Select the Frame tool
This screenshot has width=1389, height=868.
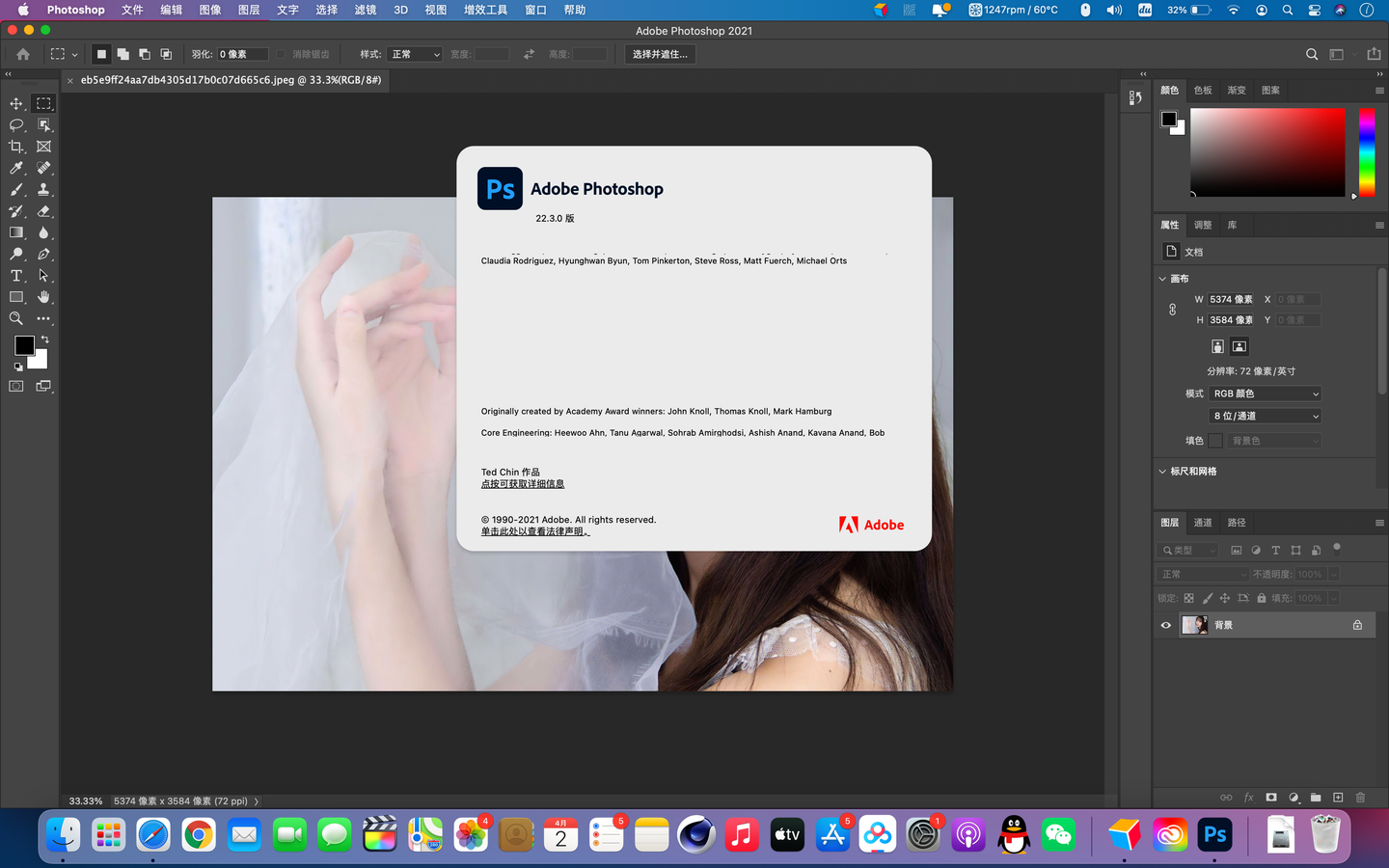click(x=43, y=147)
